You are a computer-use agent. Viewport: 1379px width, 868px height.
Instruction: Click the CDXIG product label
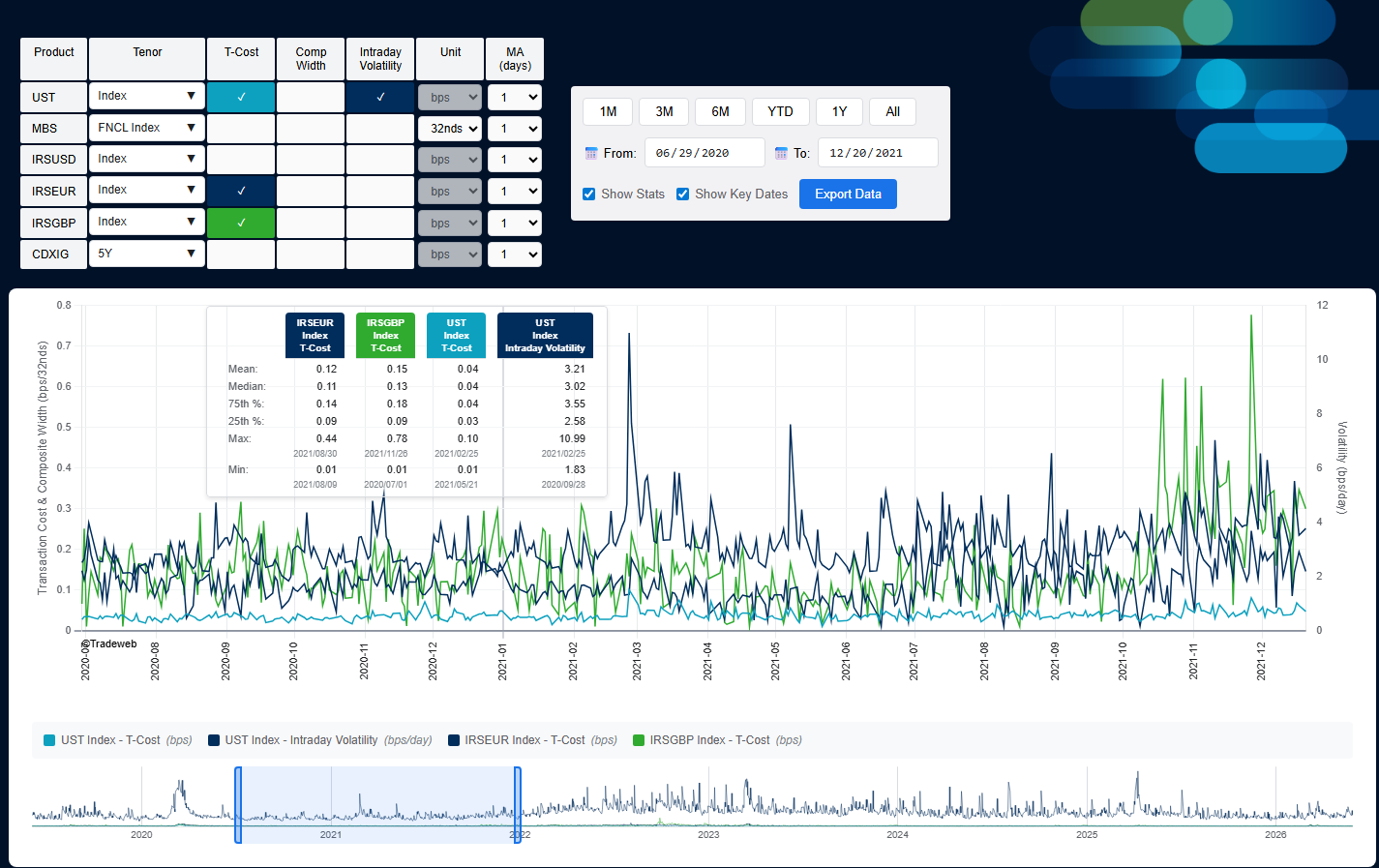(50, 254)
